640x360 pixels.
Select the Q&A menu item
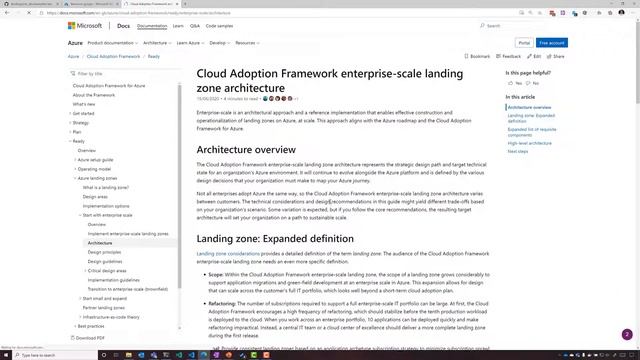(x=195, y=26)
